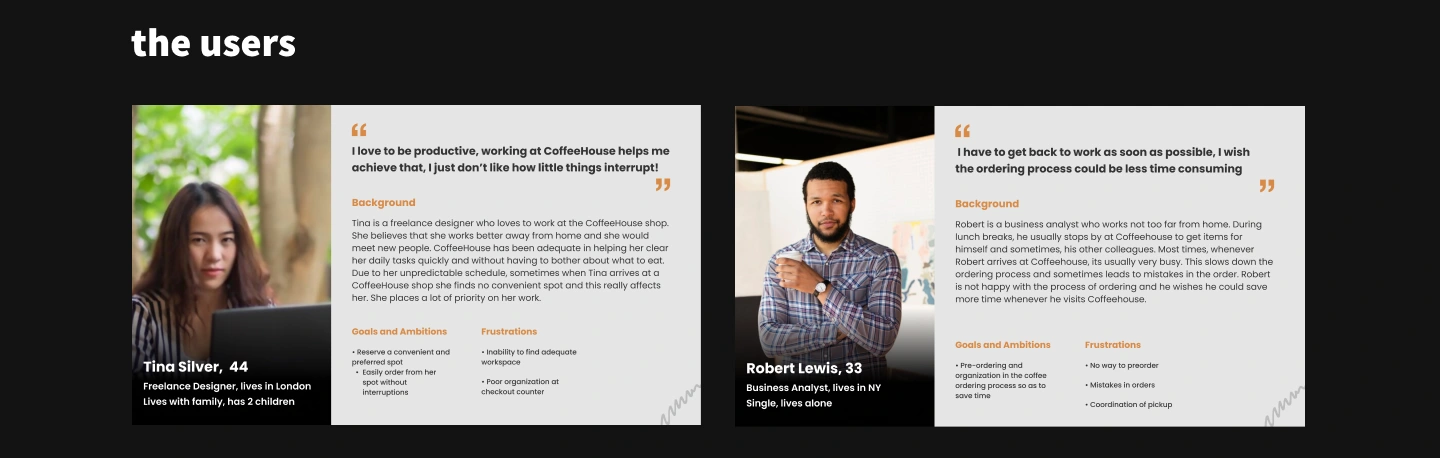Select the "No way to preorder" bullet

(1124, 366)
